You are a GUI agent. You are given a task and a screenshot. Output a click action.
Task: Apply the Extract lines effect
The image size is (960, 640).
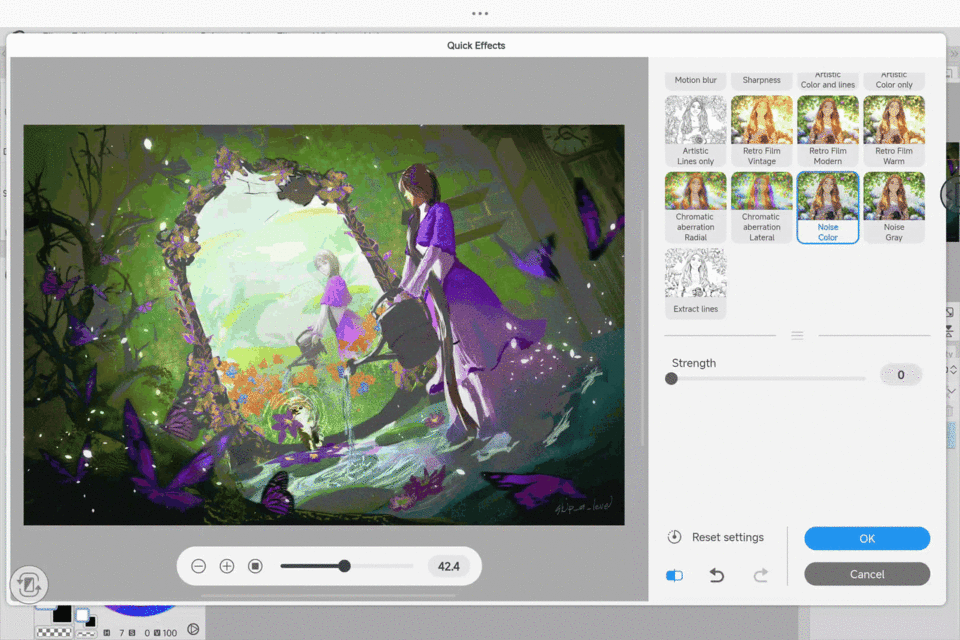pyautogui.click(x=695, y=283)
